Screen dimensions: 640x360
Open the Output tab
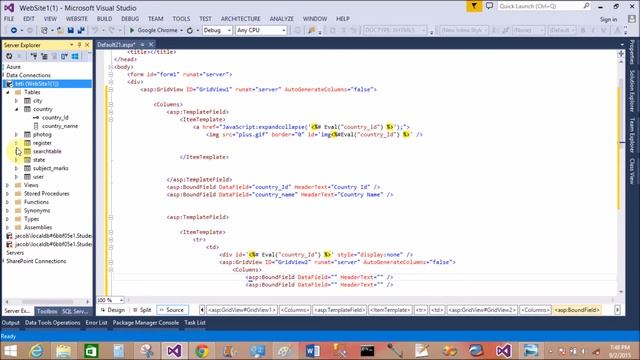[x=11, y=322]
